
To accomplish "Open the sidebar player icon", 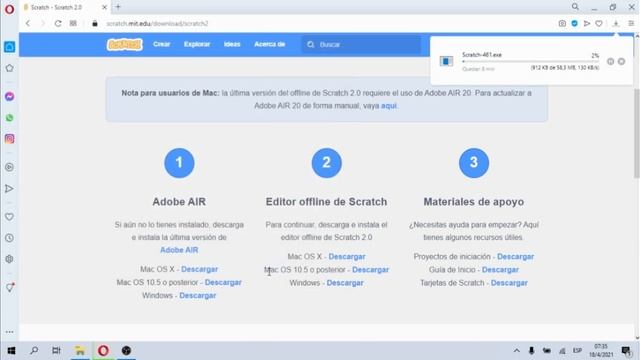I will 9,167.
